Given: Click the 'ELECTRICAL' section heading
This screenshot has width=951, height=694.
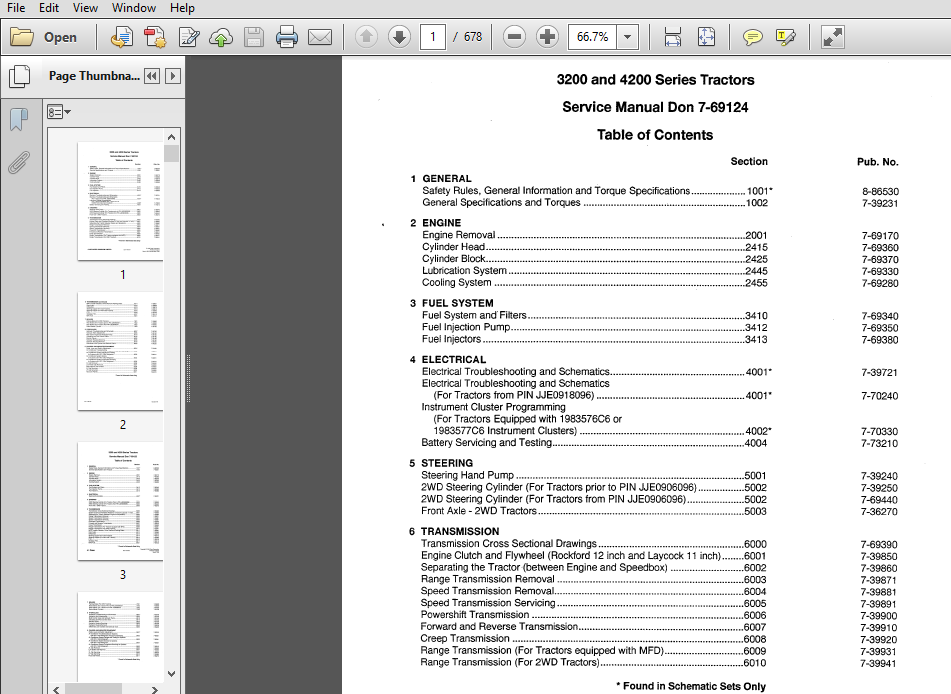Looking at the screenshot, I should point(454,360).
